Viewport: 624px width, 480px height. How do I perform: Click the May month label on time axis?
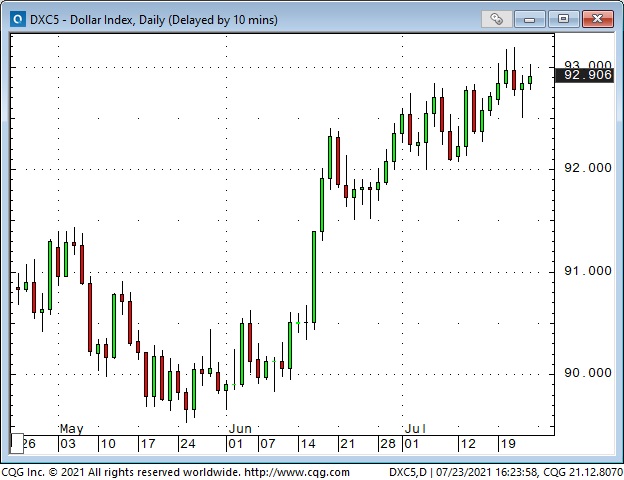[72, 429]
